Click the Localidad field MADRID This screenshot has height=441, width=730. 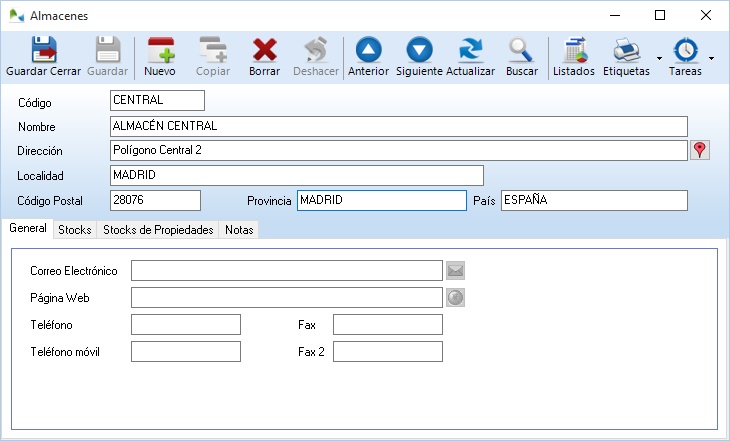[297, 176]
